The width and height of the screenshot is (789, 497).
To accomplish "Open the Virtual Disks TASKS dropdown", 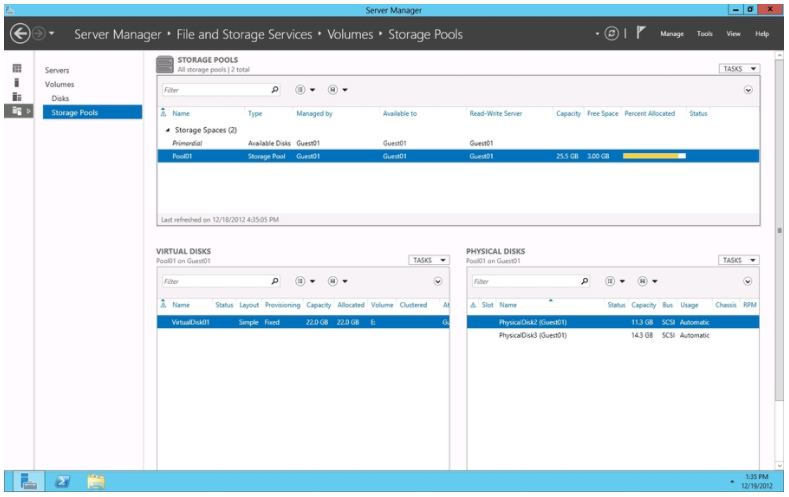I will (x=430, y=260).
